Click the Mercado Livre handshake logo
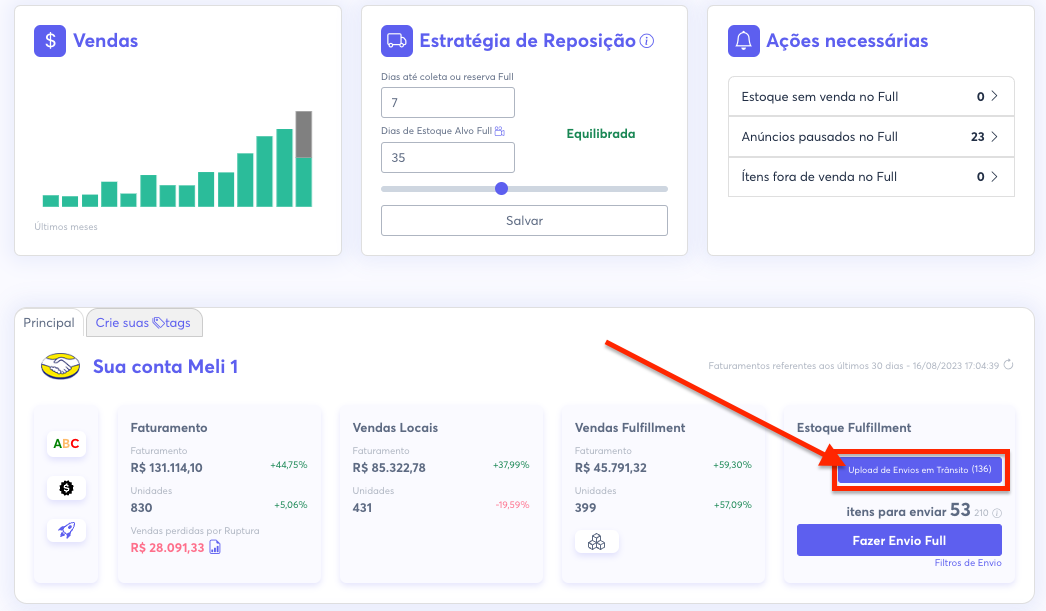The image size is (1046, 611). pyautogui.click(x=61, y=366)
